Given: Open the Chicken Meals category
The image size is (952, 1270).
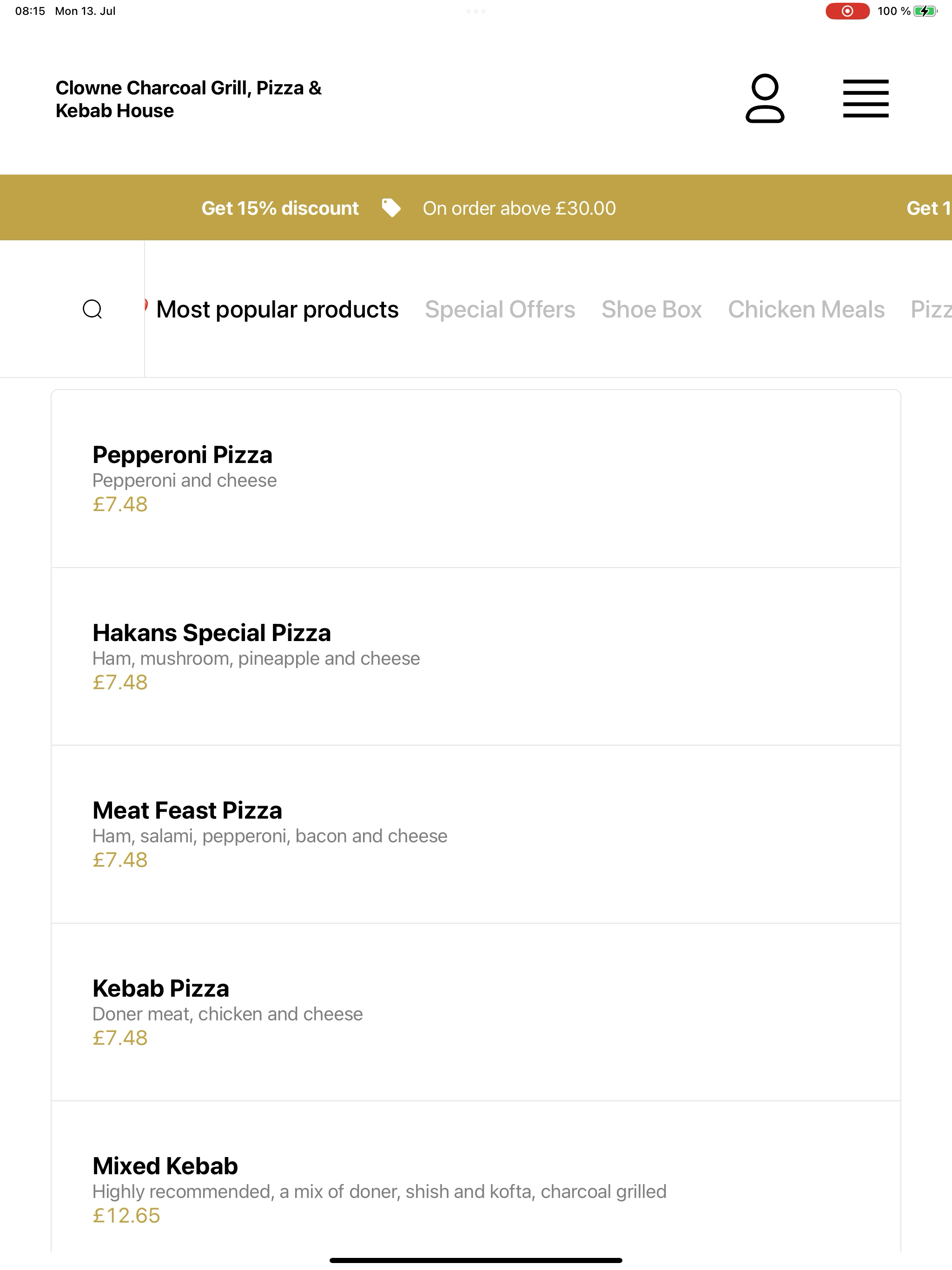Looking at the screenshot, I should 806,310.
